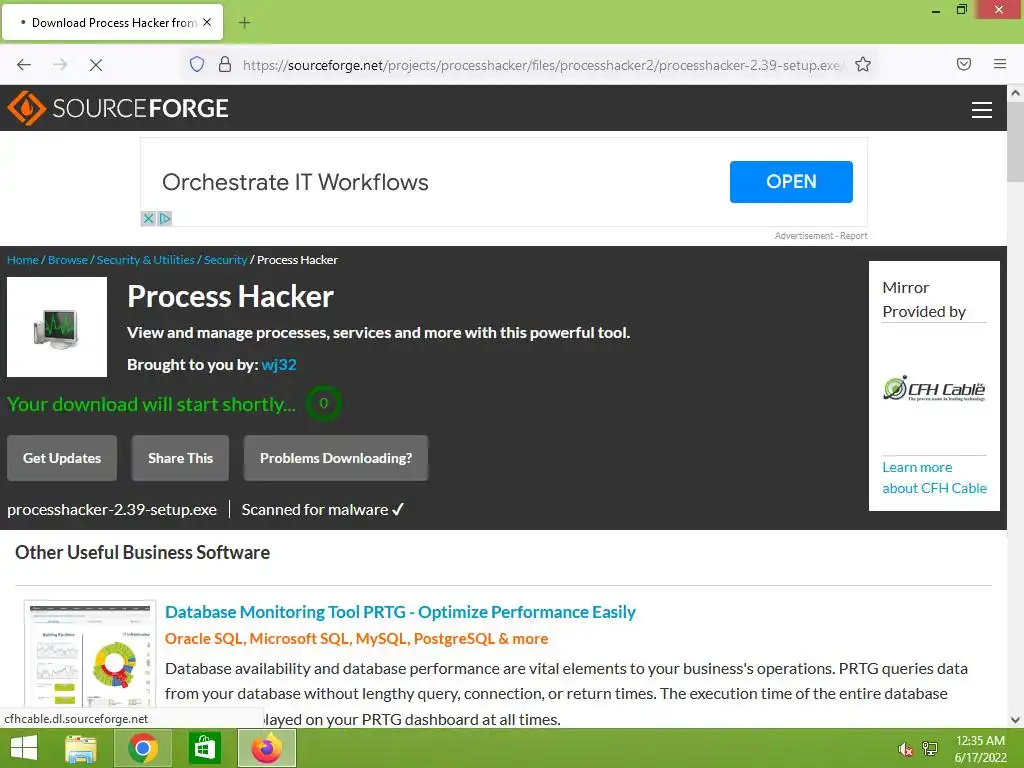This screenshot has width=1024, height=768.
Task: Open Security & Utilities breadcrumb link
Action: (x=146, y=260)
